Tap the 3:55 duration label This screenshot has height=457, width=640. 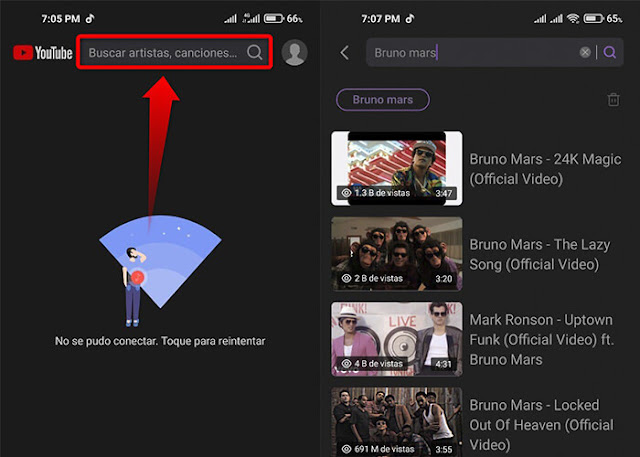click(x=444, y=449)
